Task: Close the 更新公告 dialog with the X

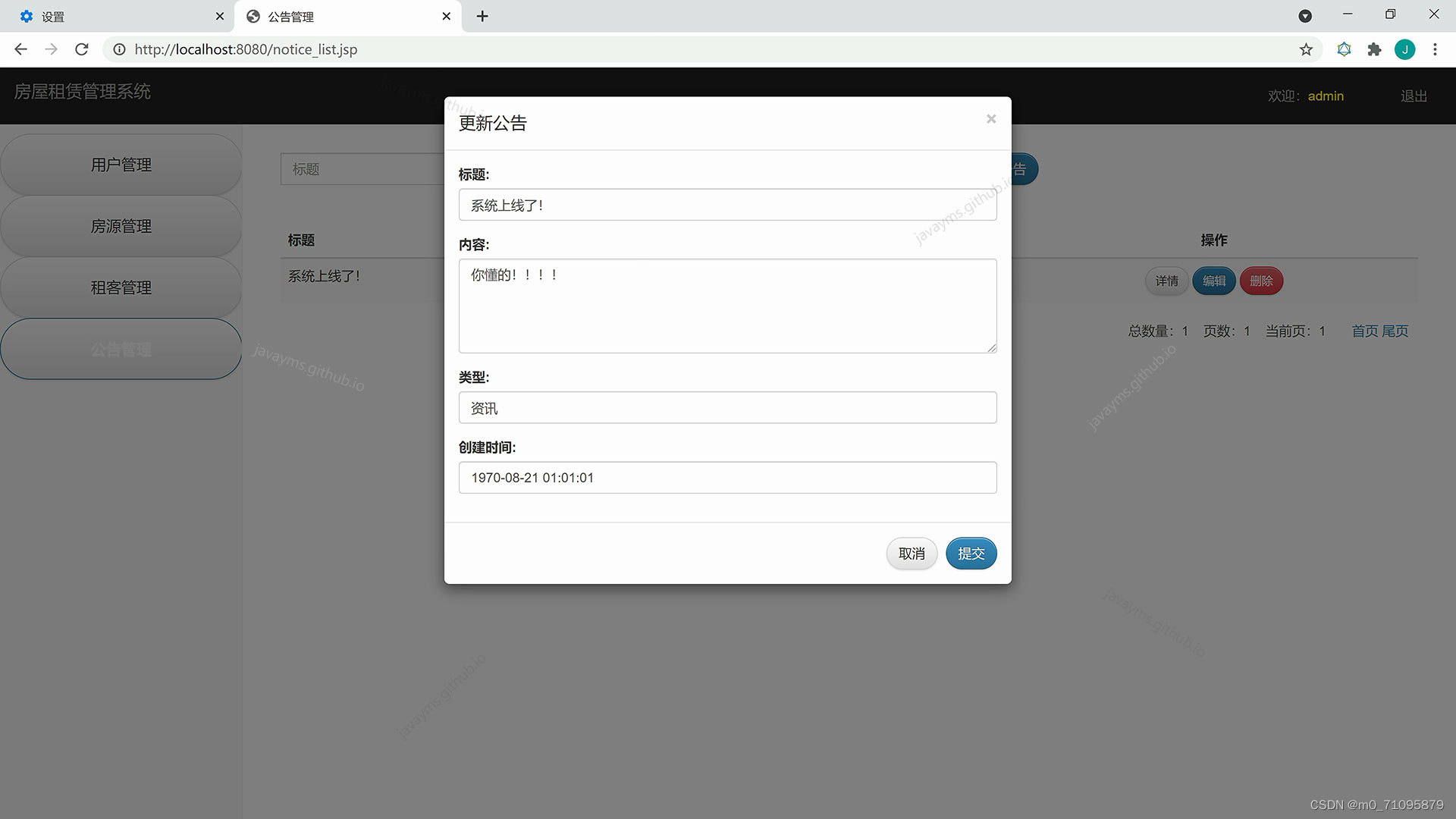Action: click(x=990, y=119)
